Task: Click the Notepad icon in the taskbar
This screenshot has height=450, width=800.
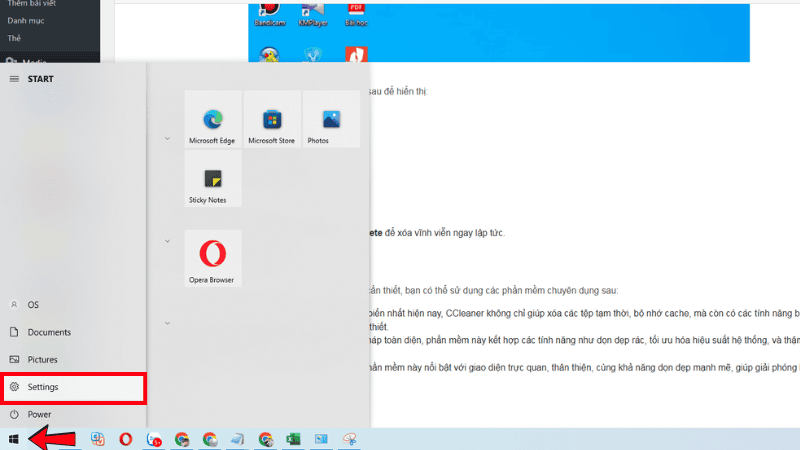Action: pyautogui.click(x=237, y=438)
